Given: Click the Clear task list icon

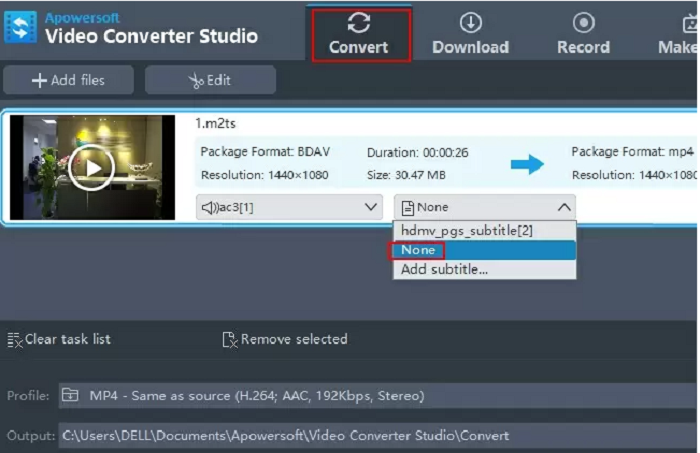Looking at the screenshot, I should (x=15, y=340).
